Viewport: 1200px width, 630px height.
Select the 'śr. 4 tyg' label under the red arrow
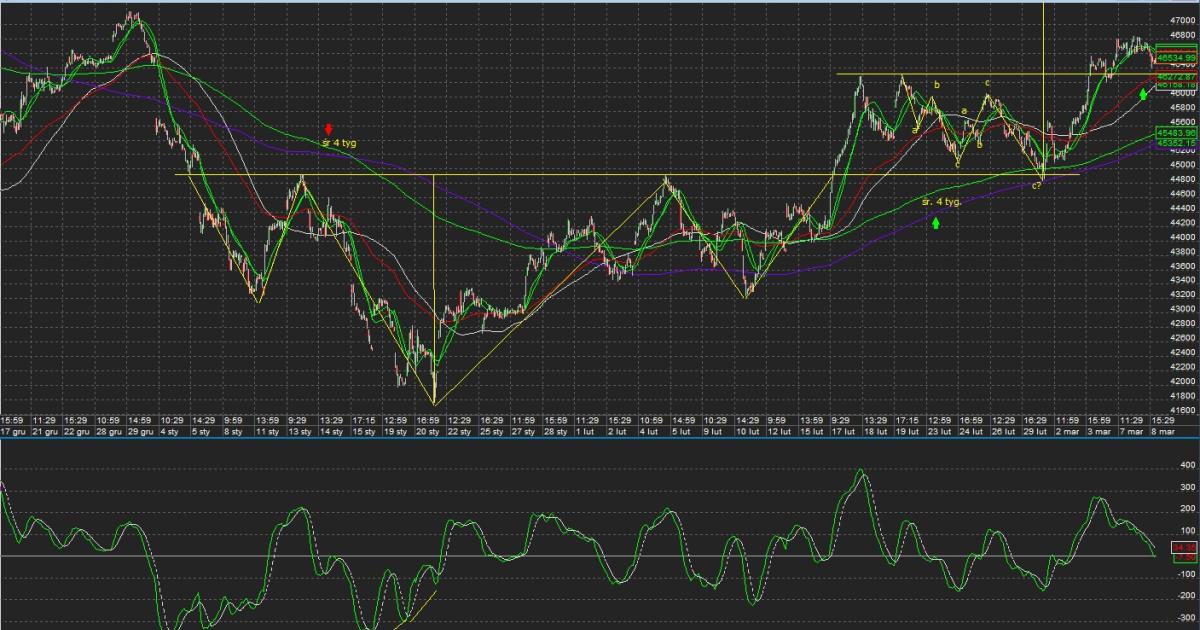(338, 143)
